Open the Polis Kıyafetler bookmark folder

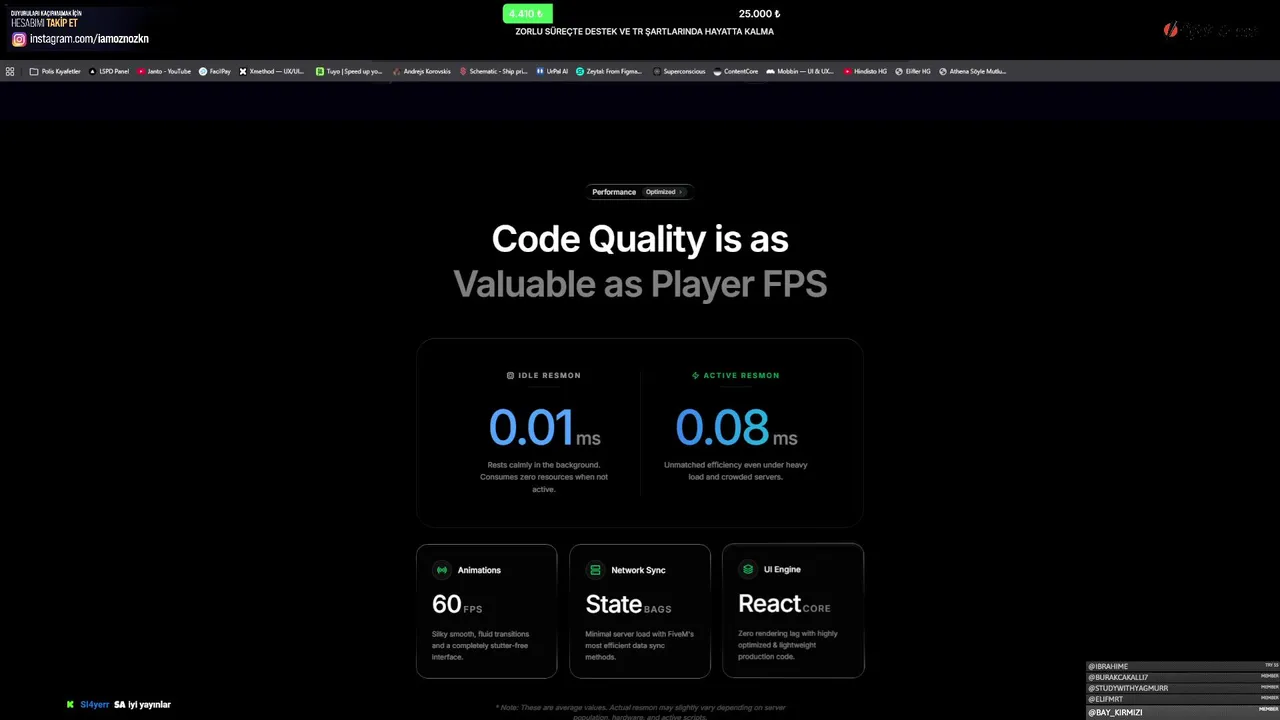click(55, 72)
